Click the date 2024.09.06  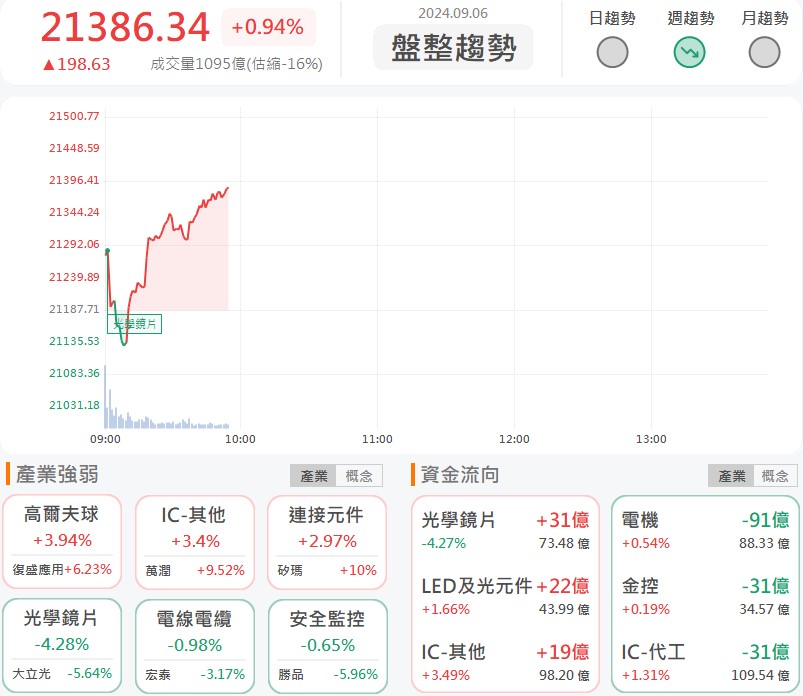tap(453, 13)
